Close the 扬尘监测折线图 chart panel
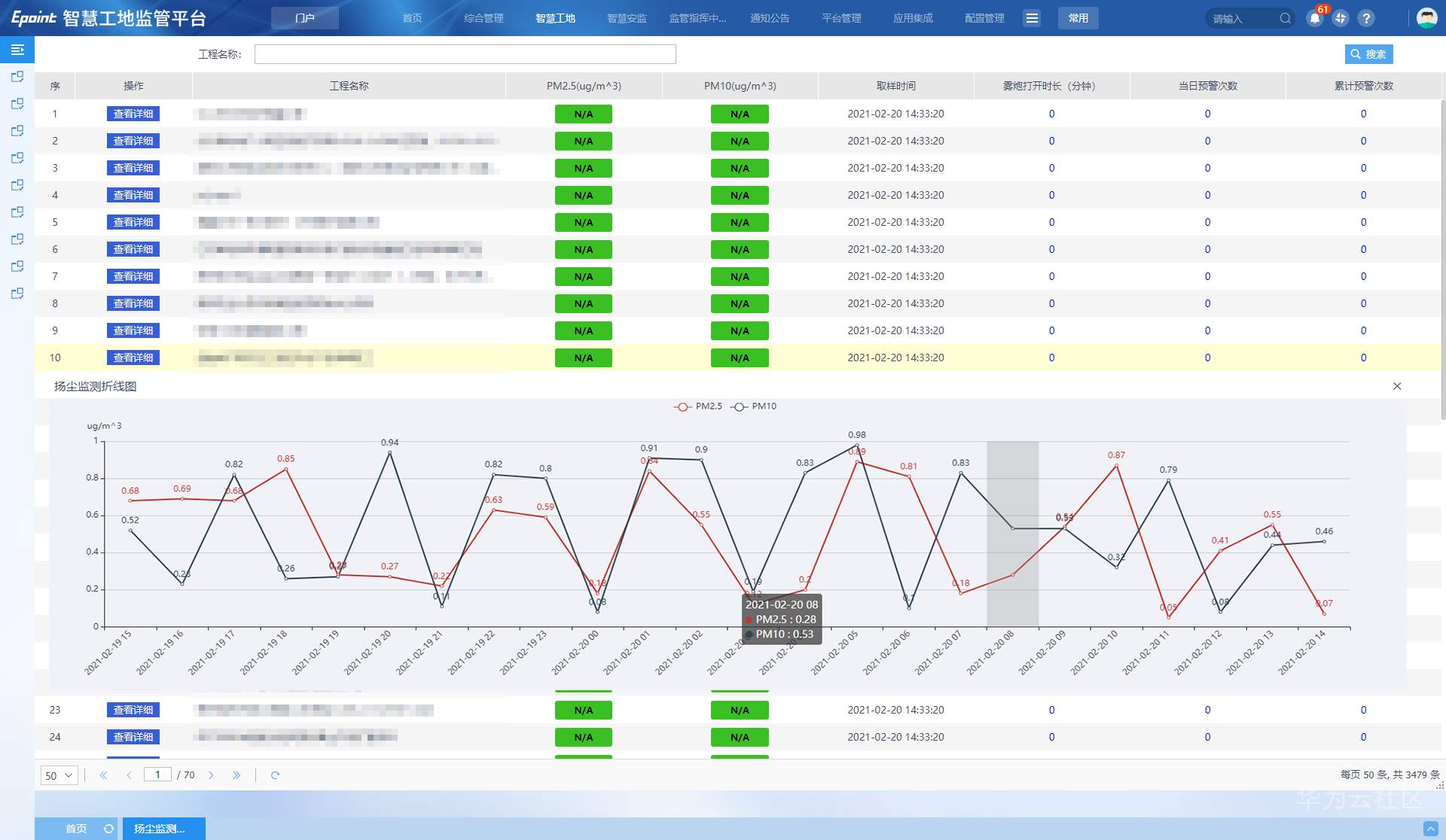Image resolution: width=1446 pixels, height=840 pixels. (x=1397, y=386)
